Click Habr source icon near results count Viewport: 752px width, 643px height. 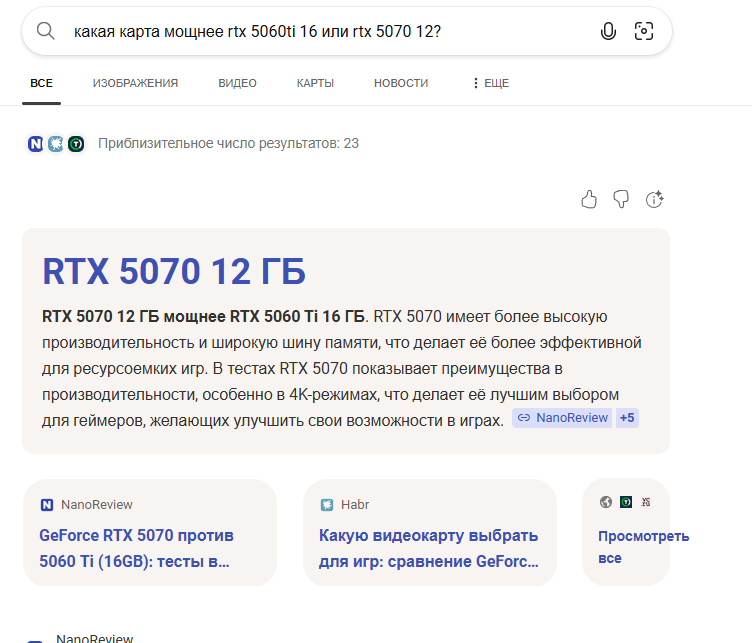[56, 143]
